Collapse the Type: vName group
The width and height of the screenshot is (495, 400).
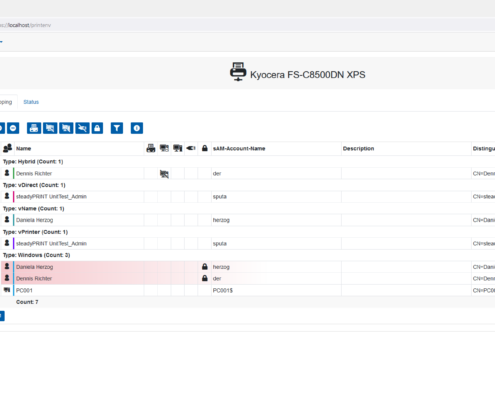click(x=33, y=209)
